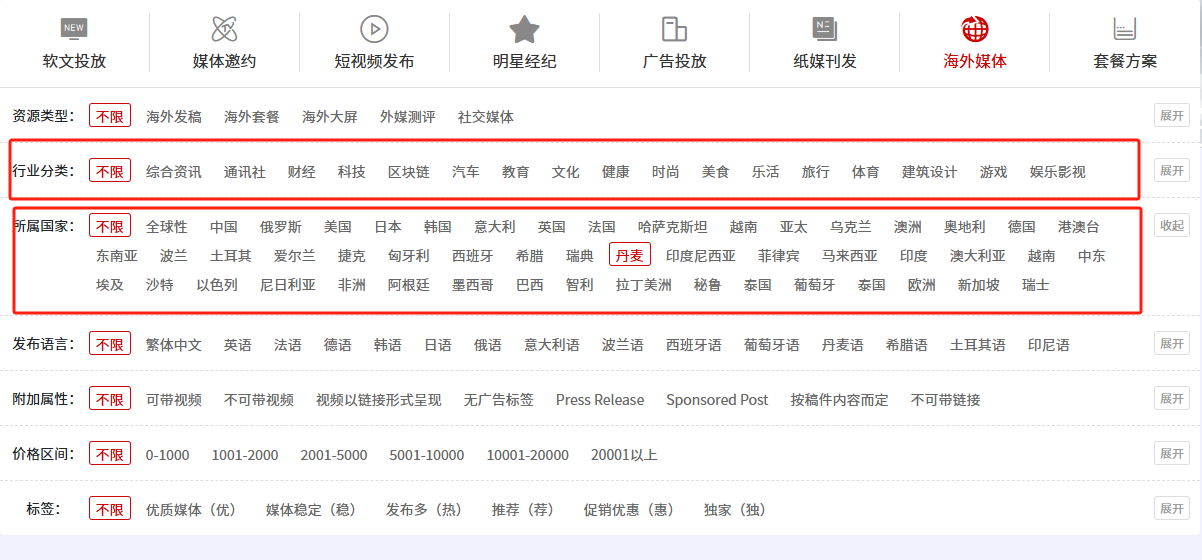1202x560 pixels.
Task: Filter by 区块链 industry category
Action: coord(408,172)
